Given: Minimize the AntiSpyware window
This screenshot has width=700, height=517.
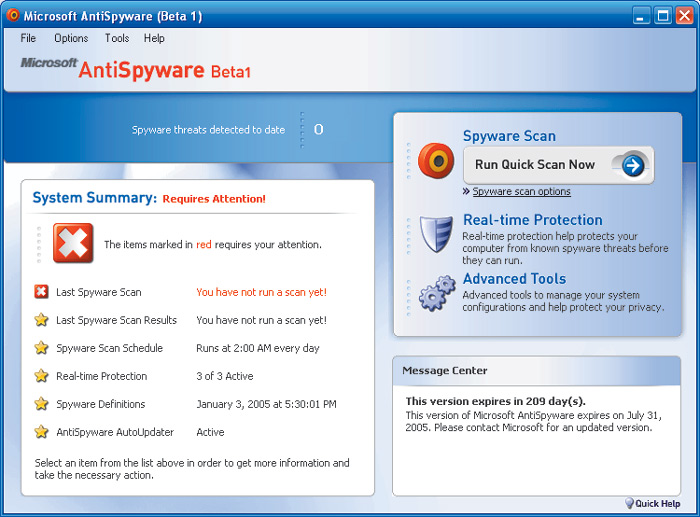Looking at the screenshot, I should point(642,16).
